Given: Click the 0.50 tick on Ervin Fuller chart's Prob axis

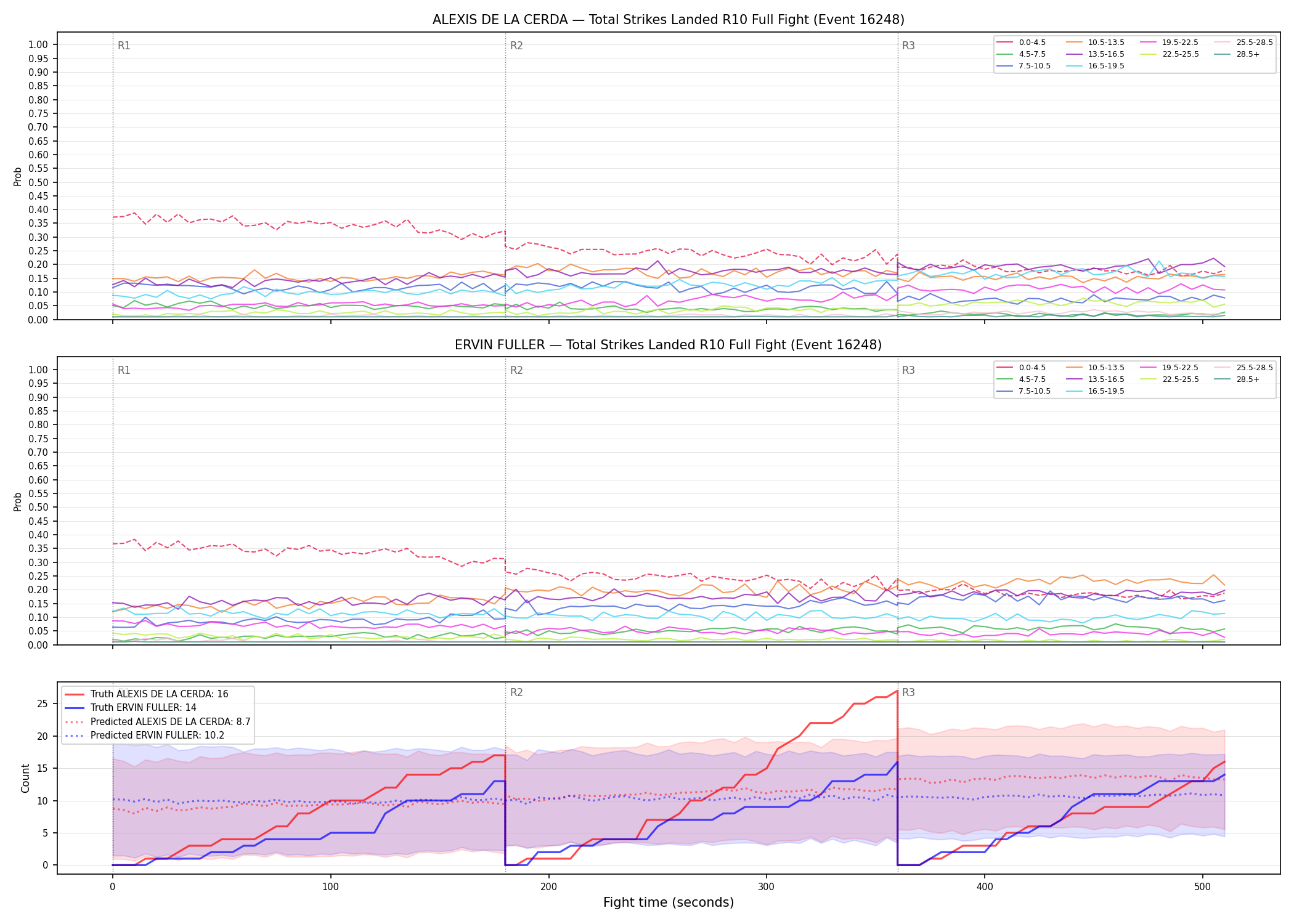Looking at the screenshot, I should tap(38, 508).
